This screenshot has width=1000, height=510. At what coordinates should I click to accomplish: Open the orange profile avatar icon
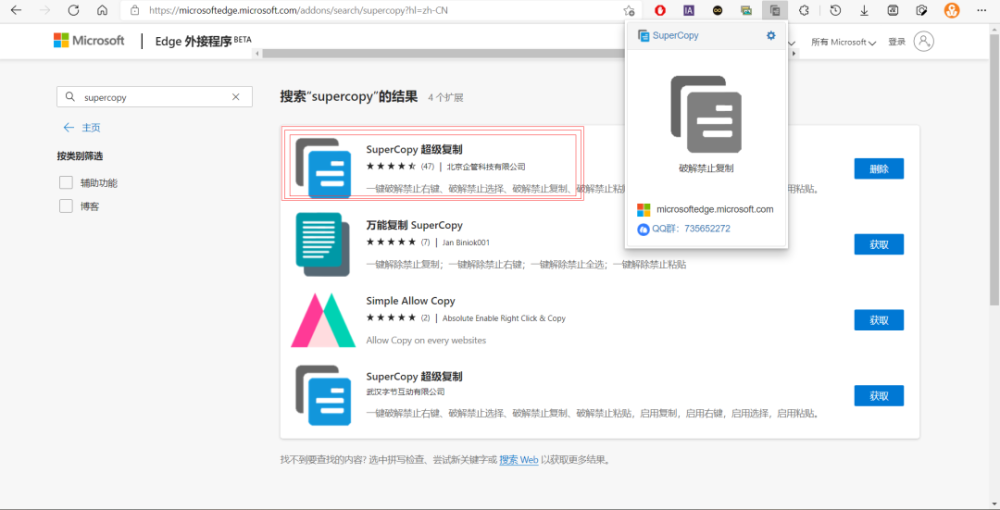(952, 10)
